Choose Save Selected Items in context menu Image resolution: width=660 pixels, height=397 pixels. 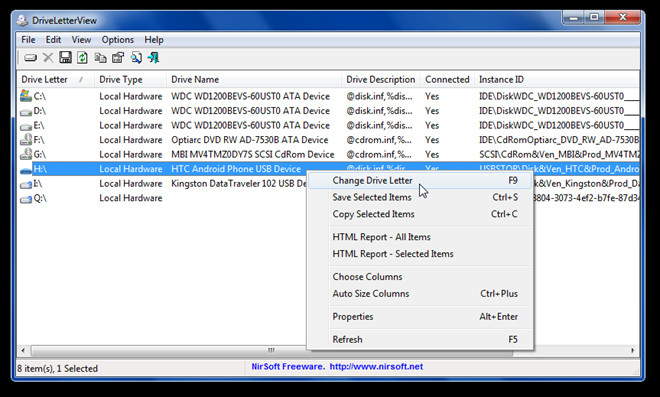[421, 197]
